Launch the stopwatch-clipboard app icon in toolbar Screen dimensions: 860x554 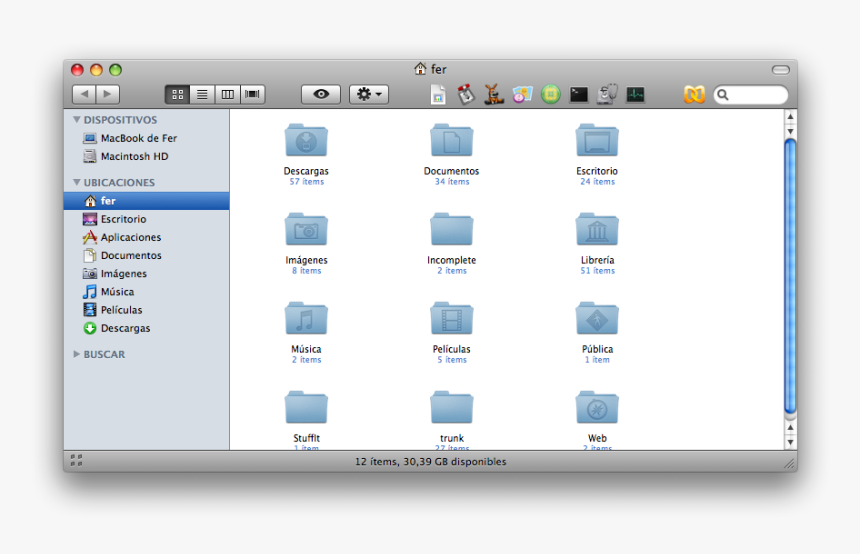coord(466,94)
